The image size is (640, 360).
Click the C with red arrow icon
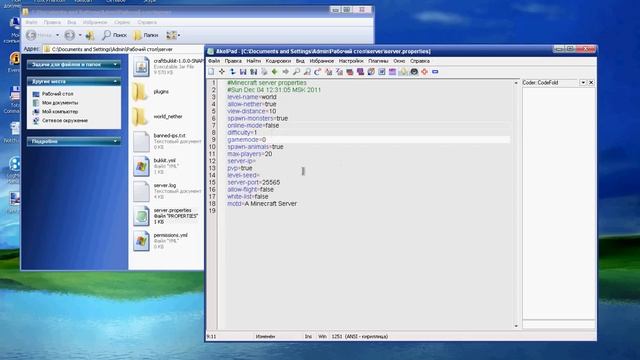pos(318,71)
